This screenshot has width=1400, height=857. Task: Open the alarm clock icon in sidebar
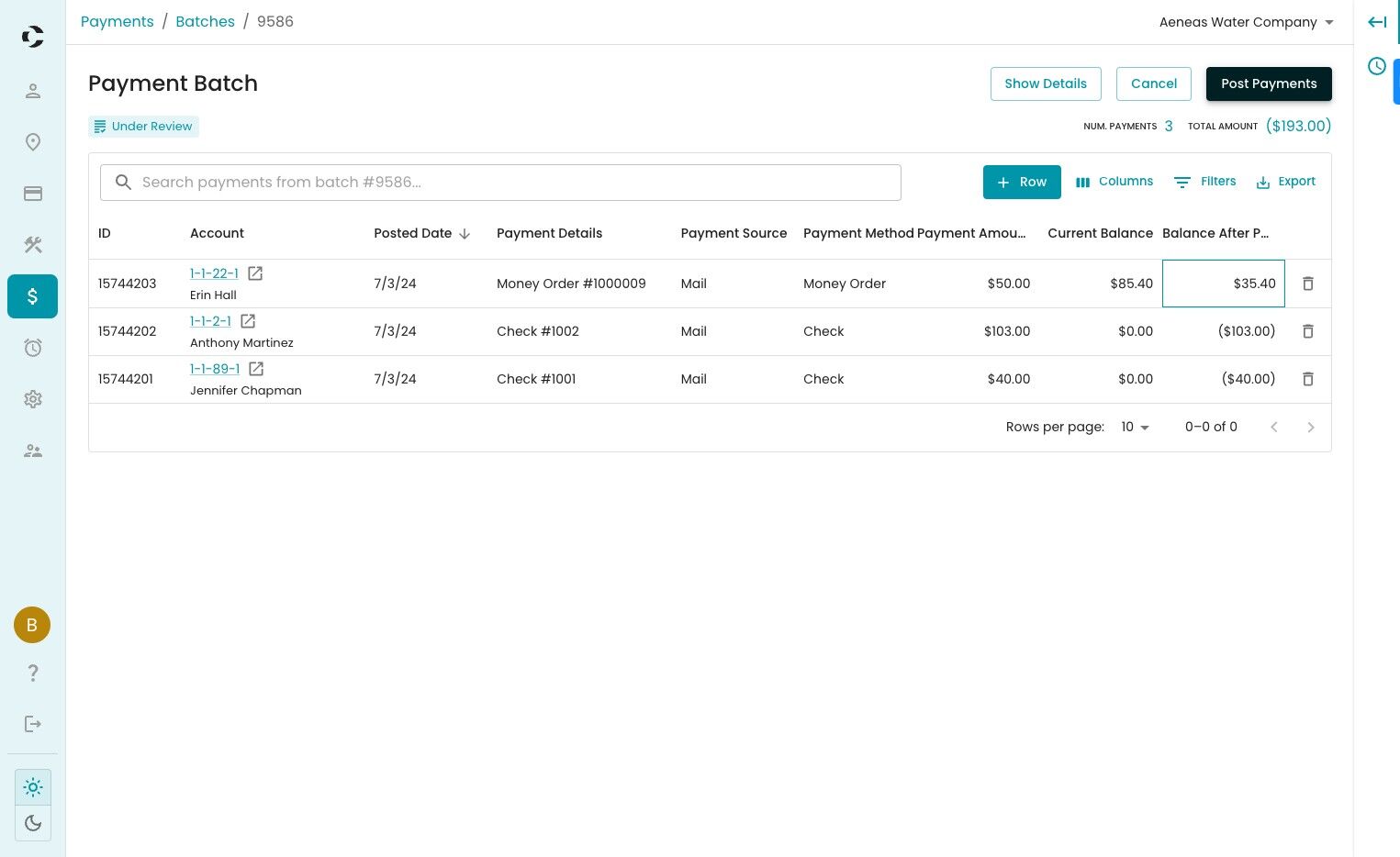33,348
